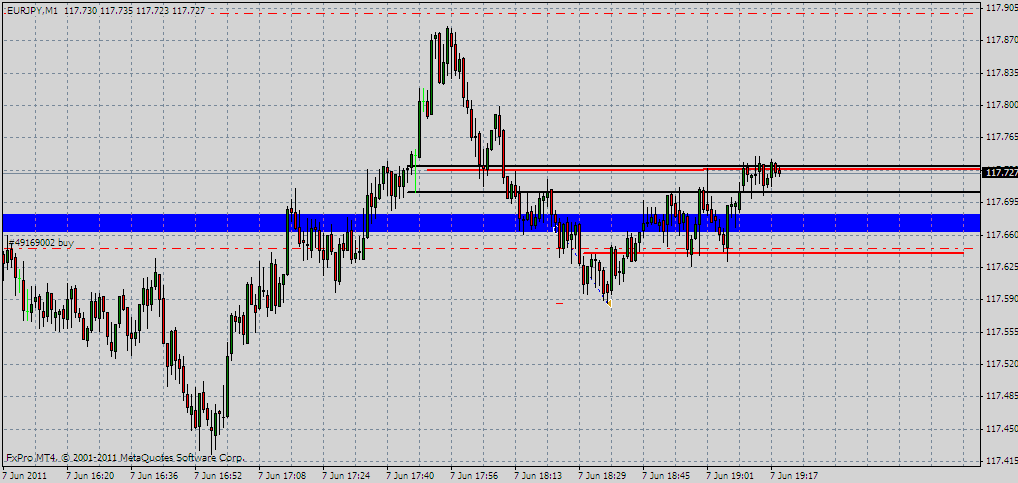Viewport: 1018px width, 483px height.
Task: Click price label 117.800 on axis
Action: [x=1000, y=105]
